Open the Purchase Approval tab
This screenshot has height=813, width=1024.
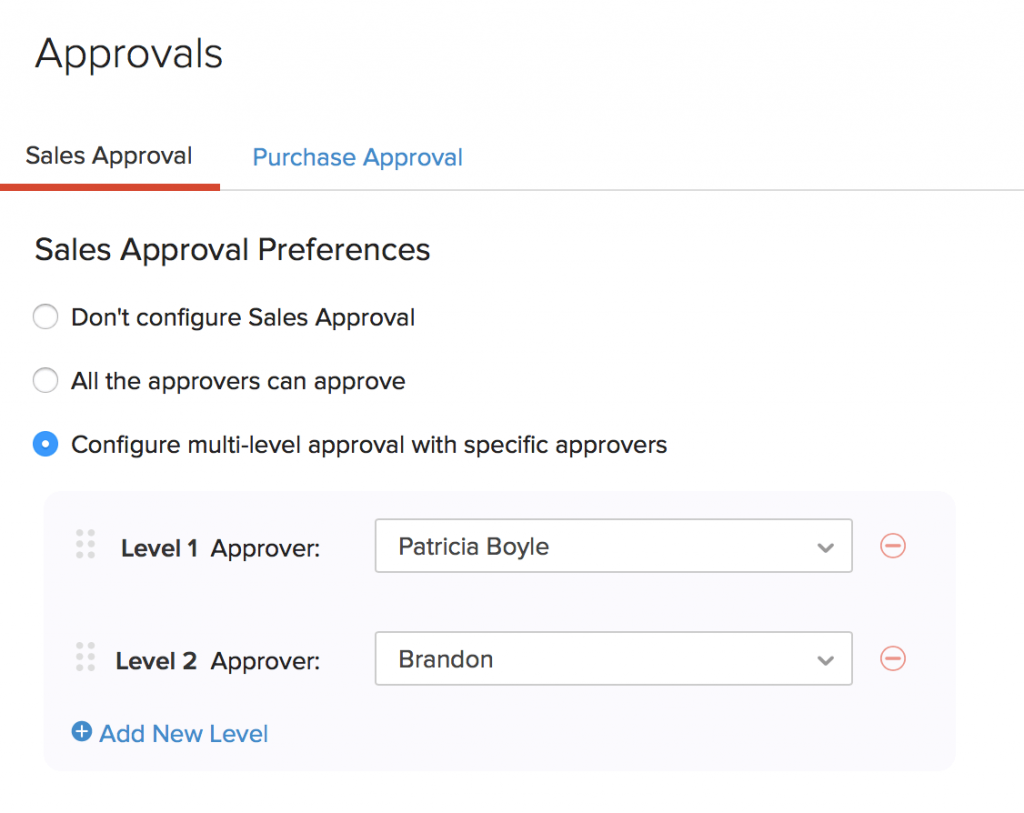tap(357, 157)
